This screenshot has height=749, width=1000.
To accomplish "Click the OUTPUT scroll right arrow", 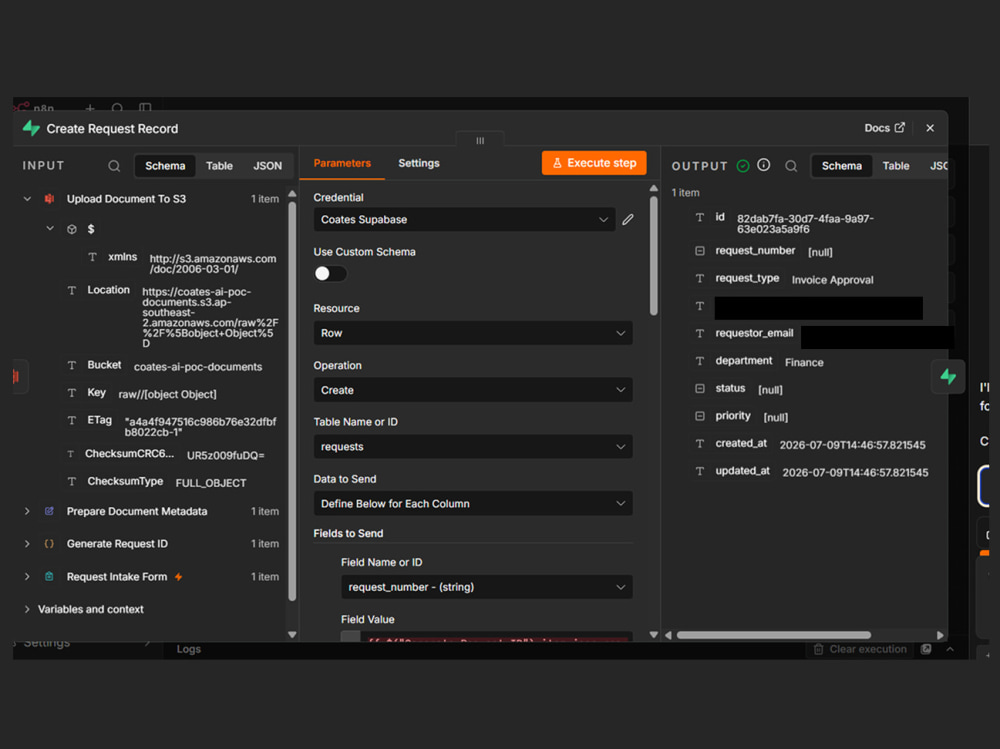I will (939, 635).
